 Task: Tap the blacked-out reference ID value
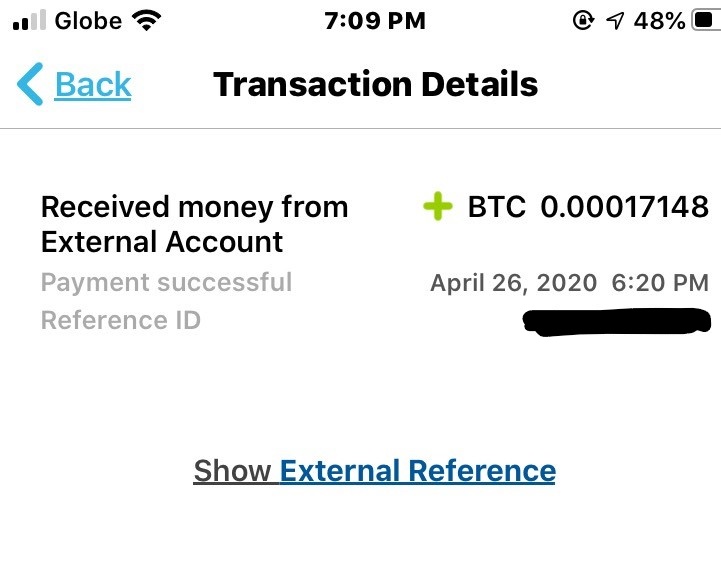tap(617, 321)
